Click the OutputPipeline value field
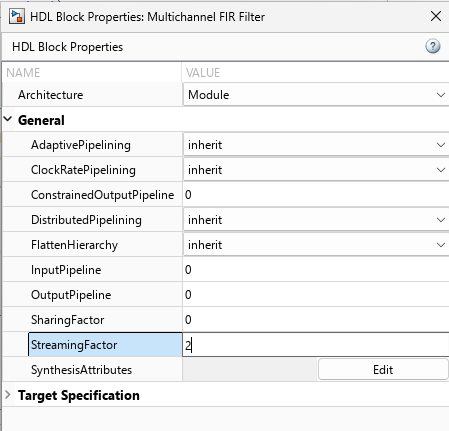The width and height of the screenshot is (449, 431). 316,295
